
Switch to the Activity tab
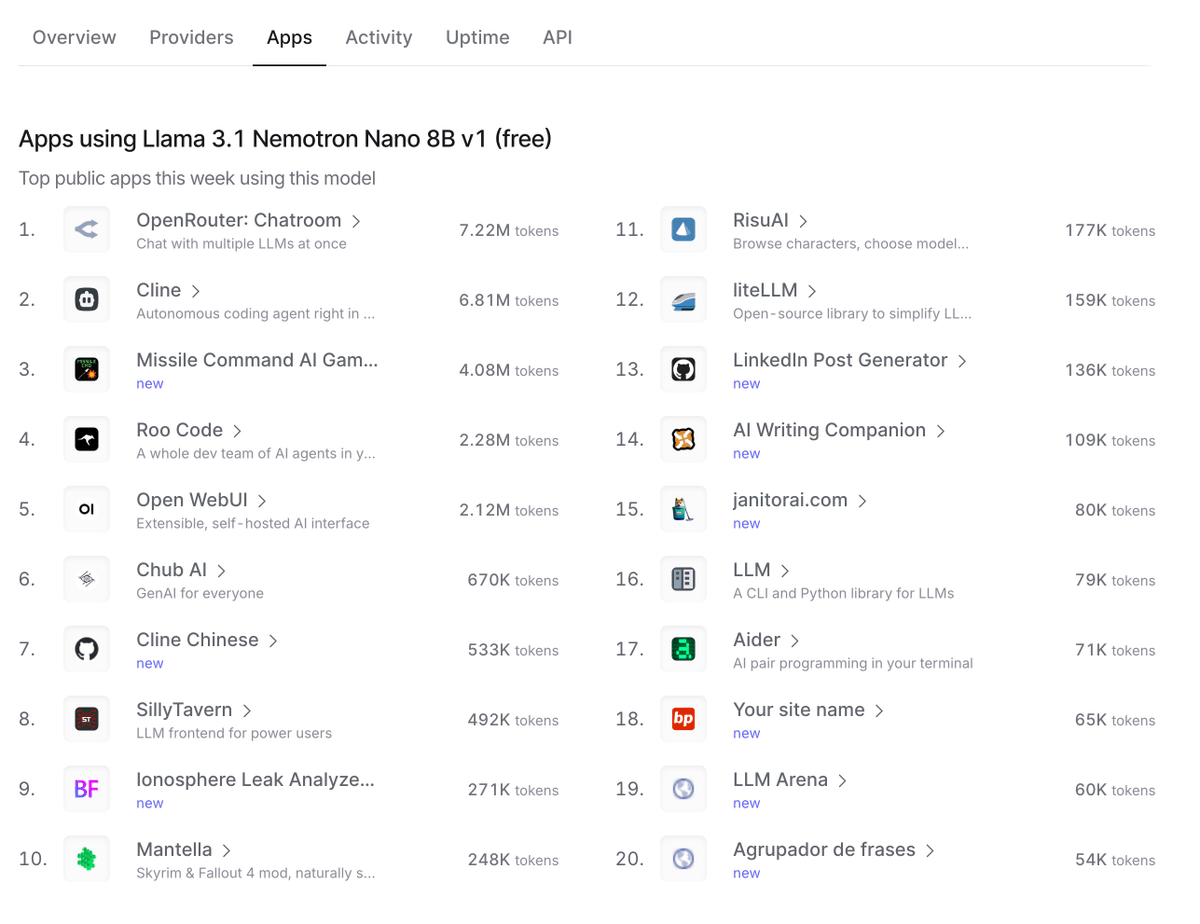(379, 37)
